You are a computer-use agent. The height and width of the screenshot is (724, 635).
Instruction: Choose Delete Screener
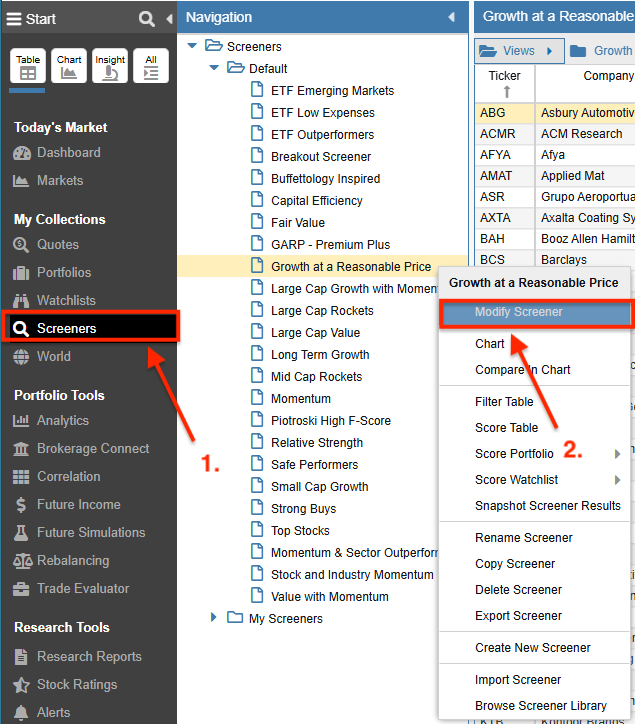(x=518, y=590)
